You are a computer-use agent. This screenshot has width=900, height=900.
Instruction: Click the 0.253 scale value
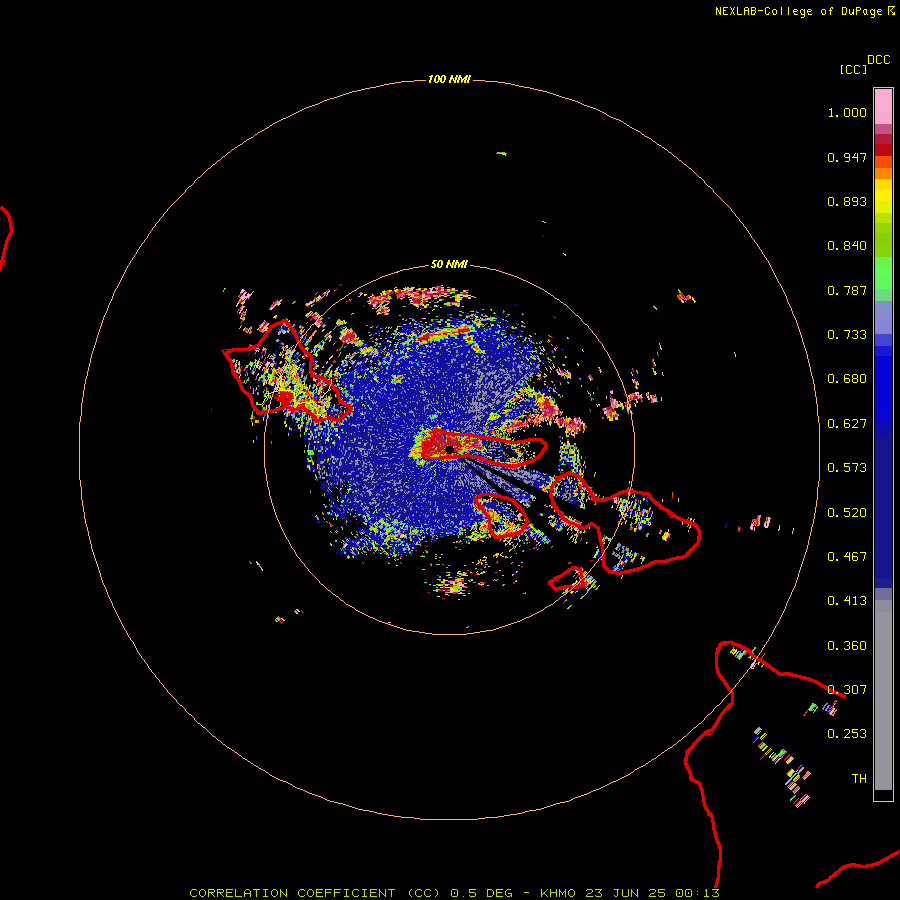[x=847, y=734]
